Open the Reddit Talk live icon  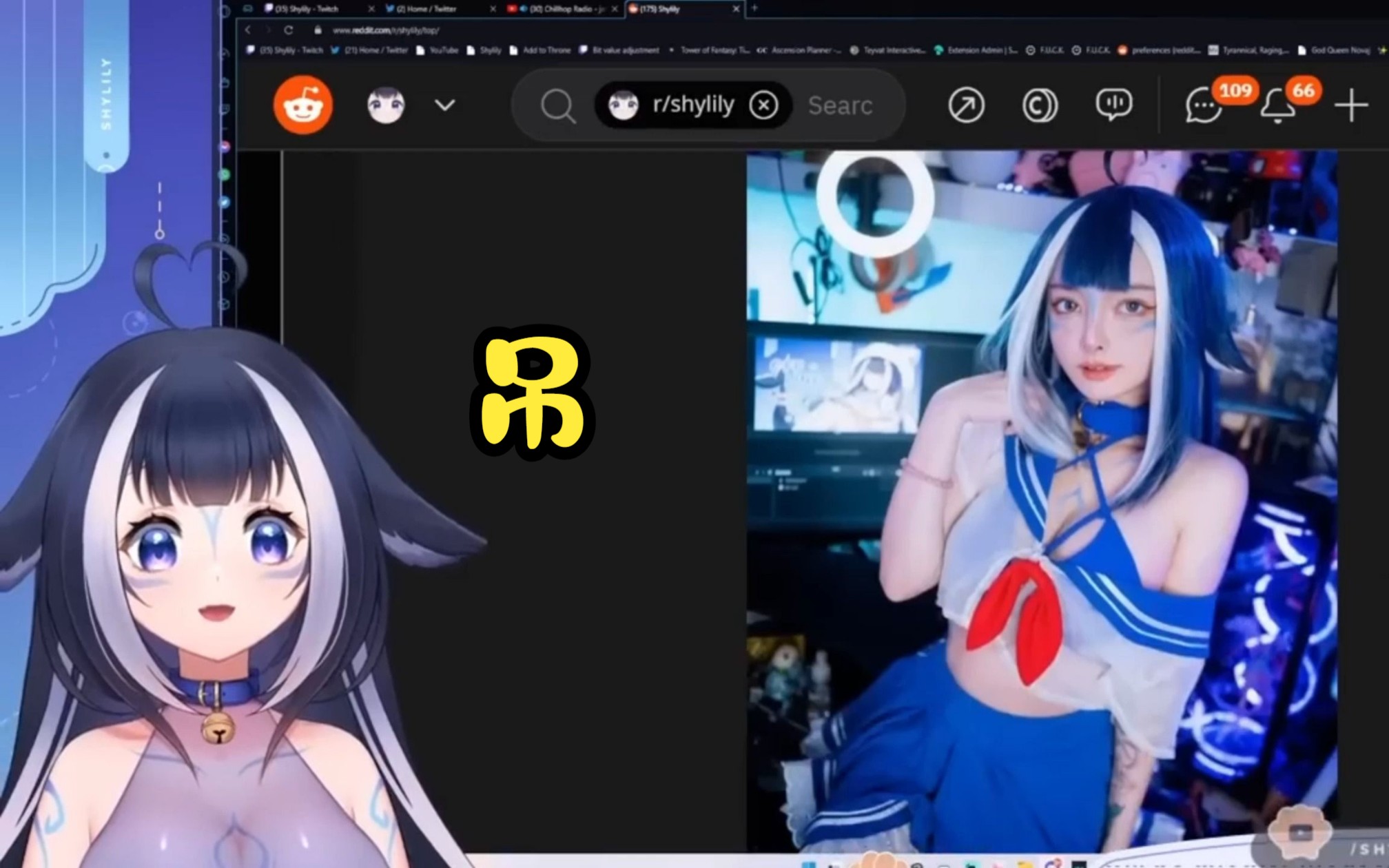[1113, 105]
